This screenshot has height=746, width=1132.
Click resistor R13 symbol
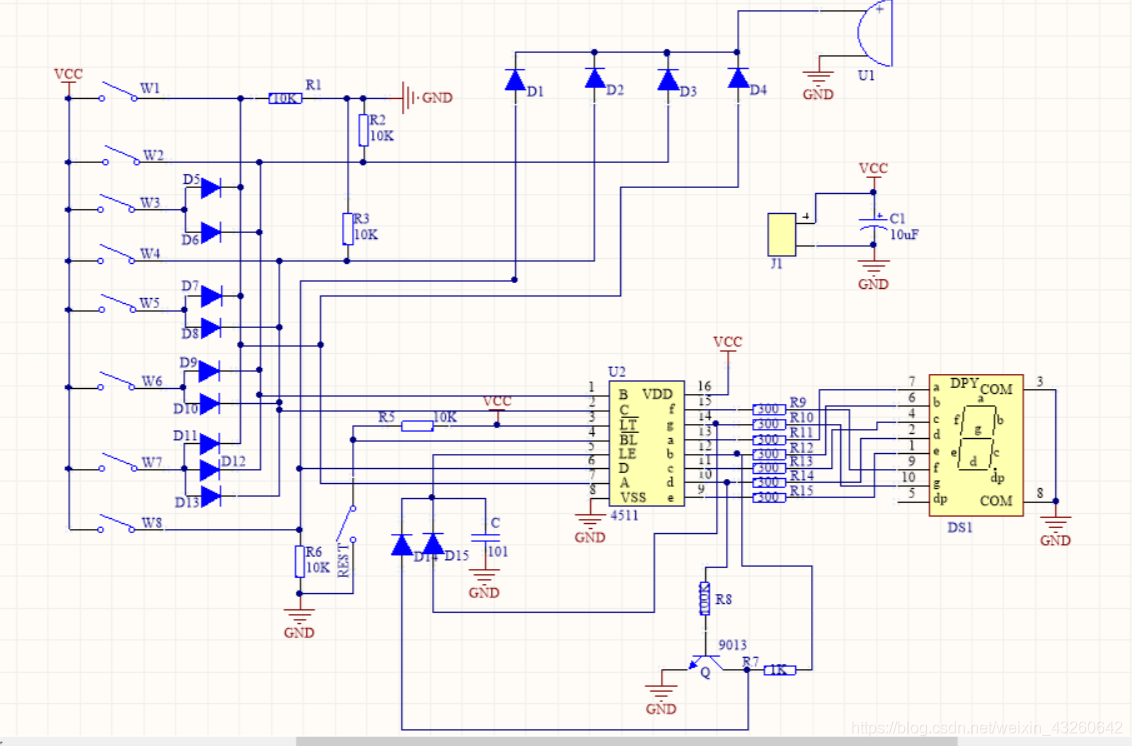769,468
